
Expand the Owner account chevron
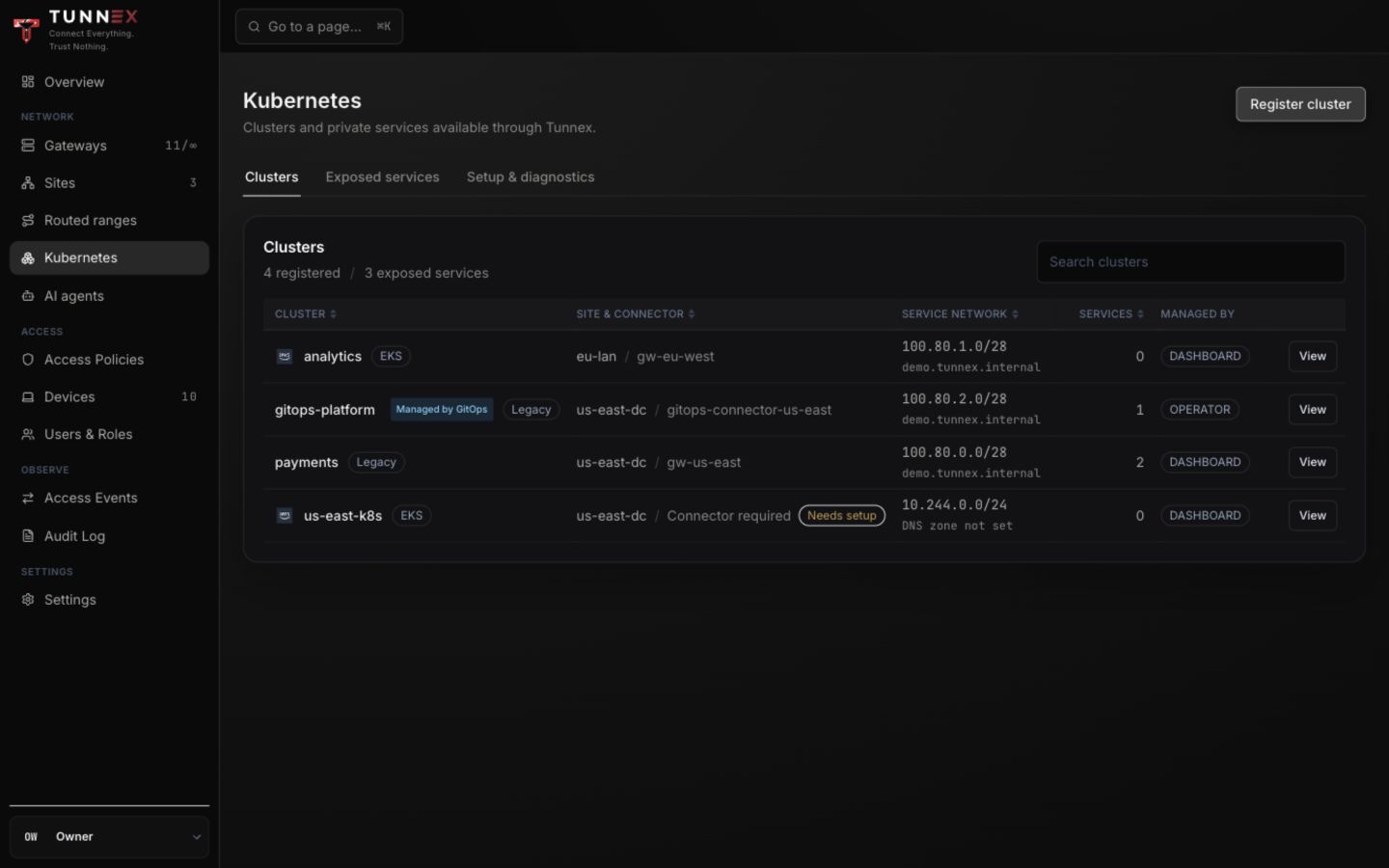(x=196, y=837)
